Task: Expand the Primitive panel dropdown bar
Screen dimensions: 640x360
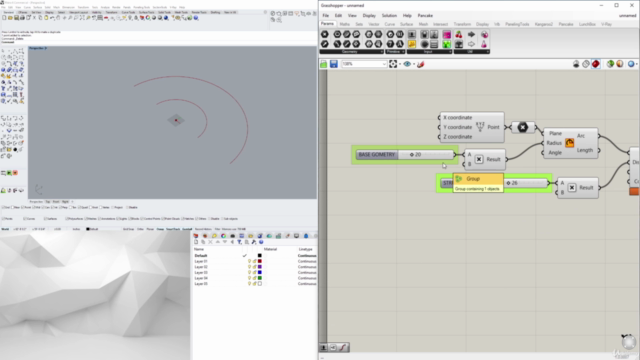Action: click(x=395, y=52)
